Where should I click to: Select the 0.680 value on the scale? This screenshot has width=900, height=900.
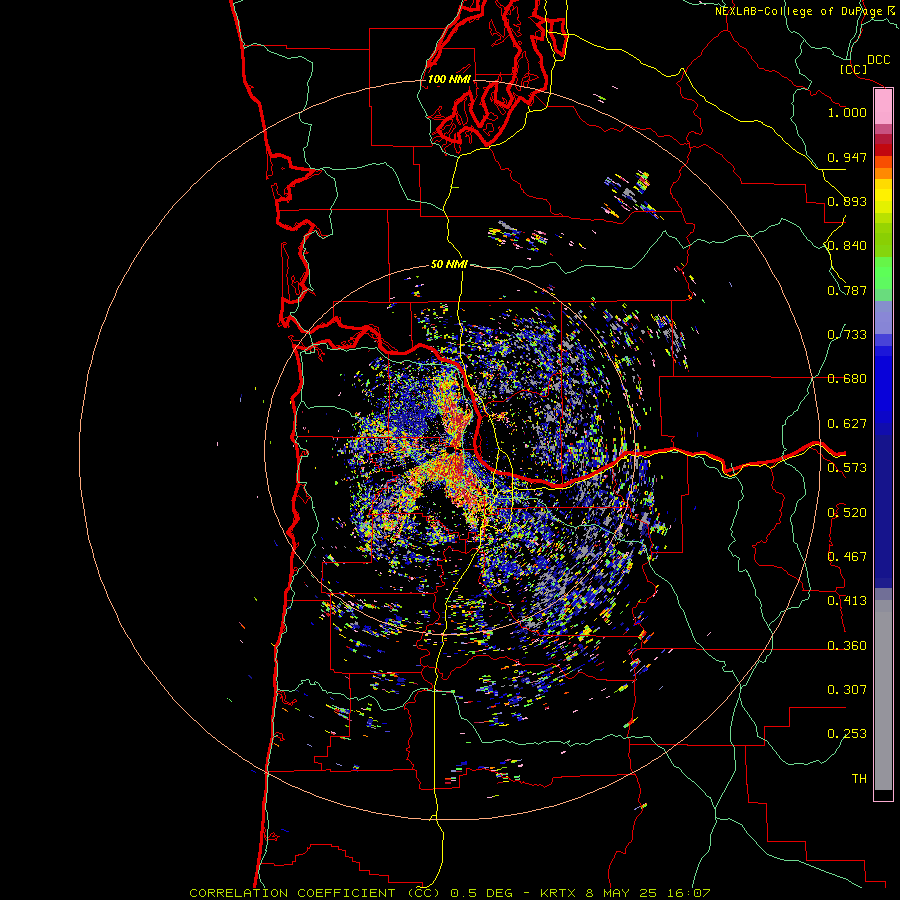tap(847, 379)
